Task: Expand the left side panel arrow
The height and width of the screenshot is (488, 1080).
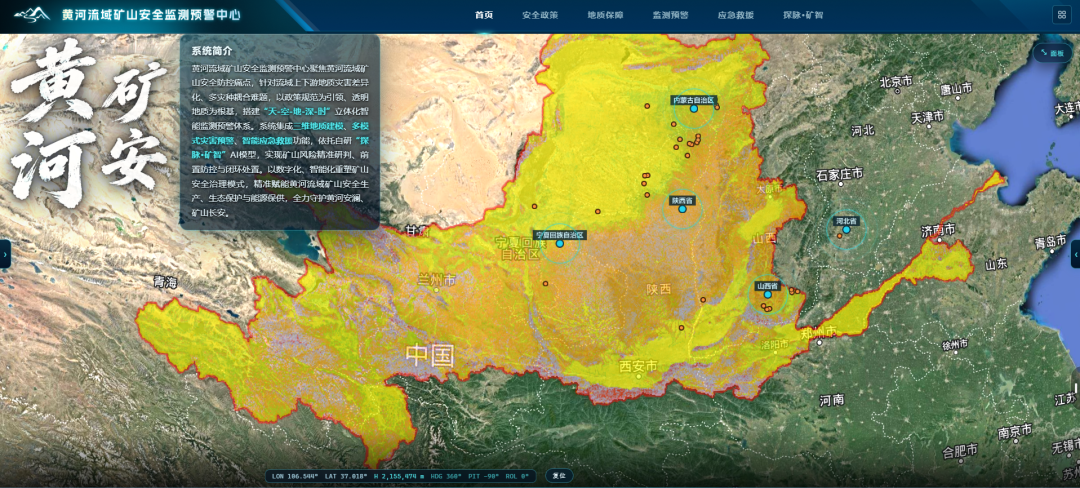Action: [x=5, y=254]
